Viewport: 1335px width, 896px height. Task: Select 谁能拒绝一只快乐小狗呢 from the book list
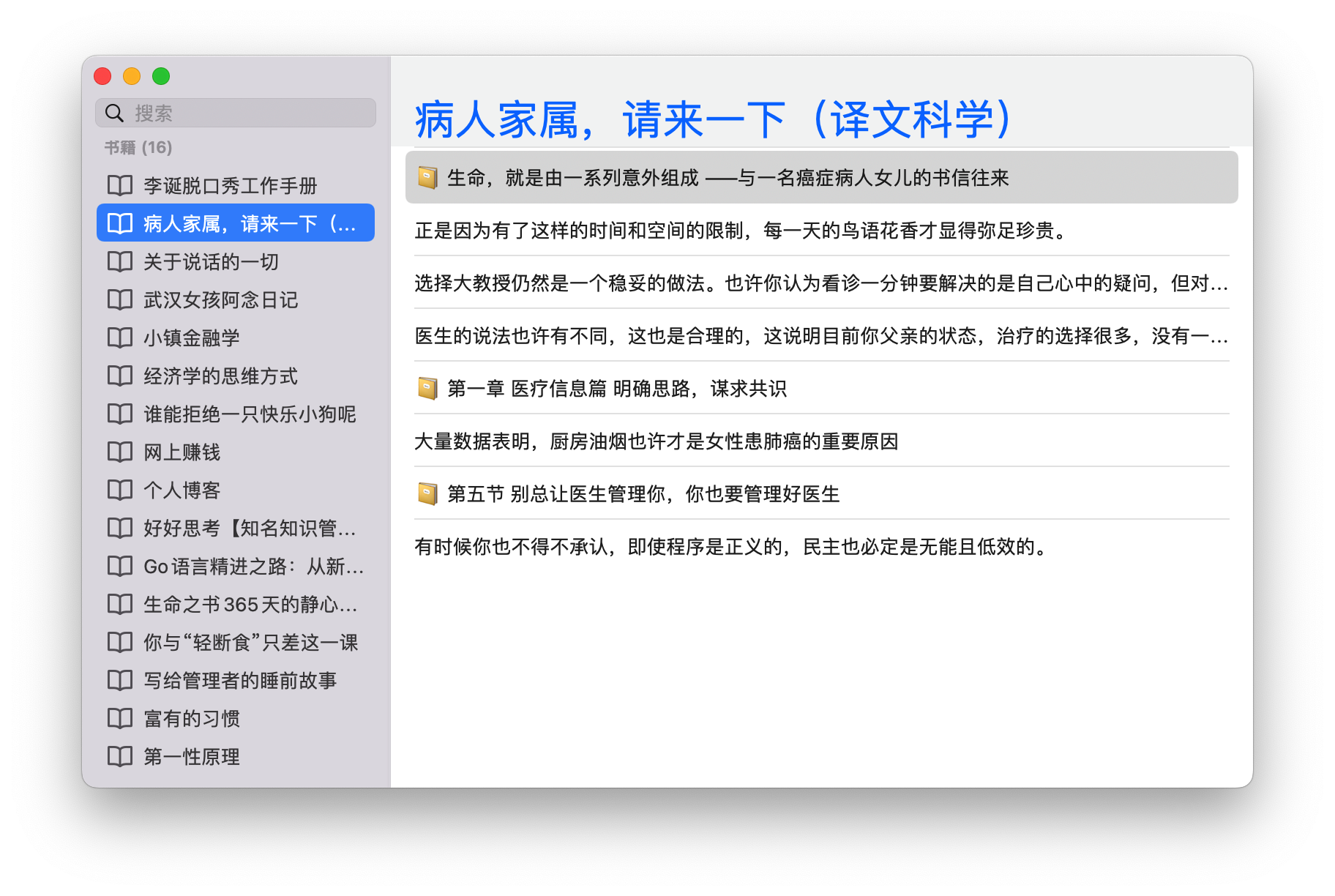[x=249, y=414]
